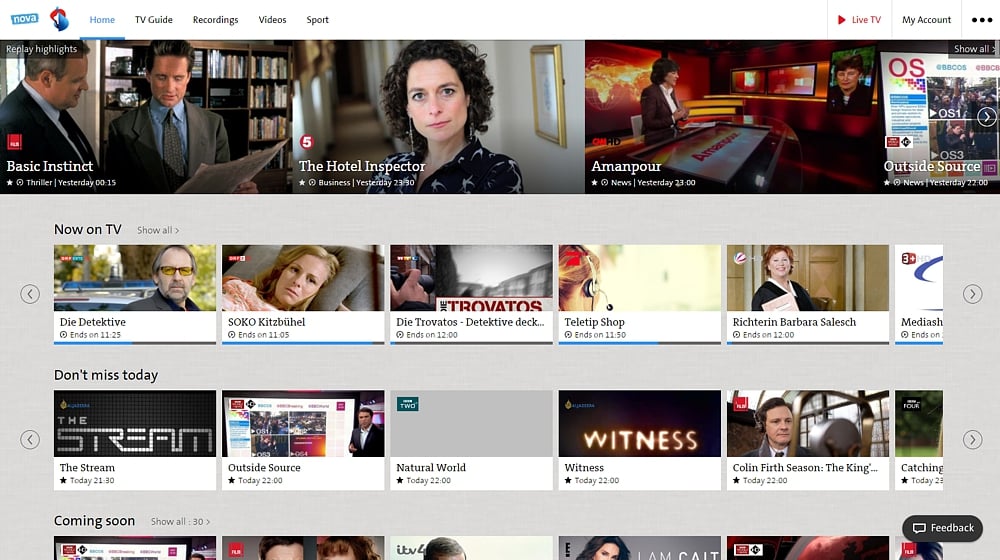This screenshot has width=1000, height=560.
Task: Click the Feedback button
Action: coord(943,528)
